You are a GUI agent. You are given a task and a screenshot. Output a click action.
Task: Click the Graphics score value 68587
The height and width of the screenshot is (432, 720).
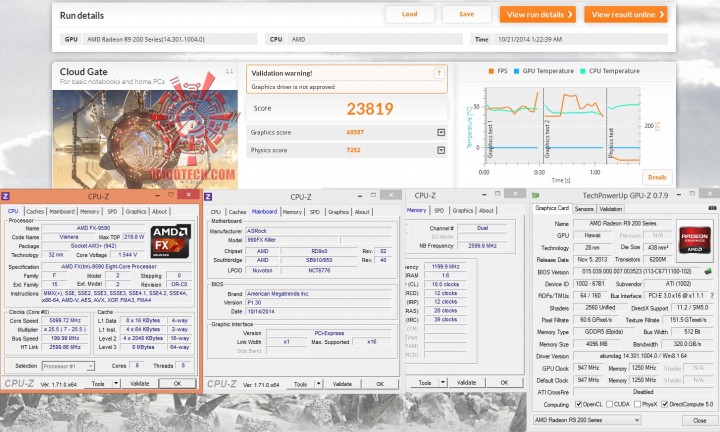coord(355,132)
